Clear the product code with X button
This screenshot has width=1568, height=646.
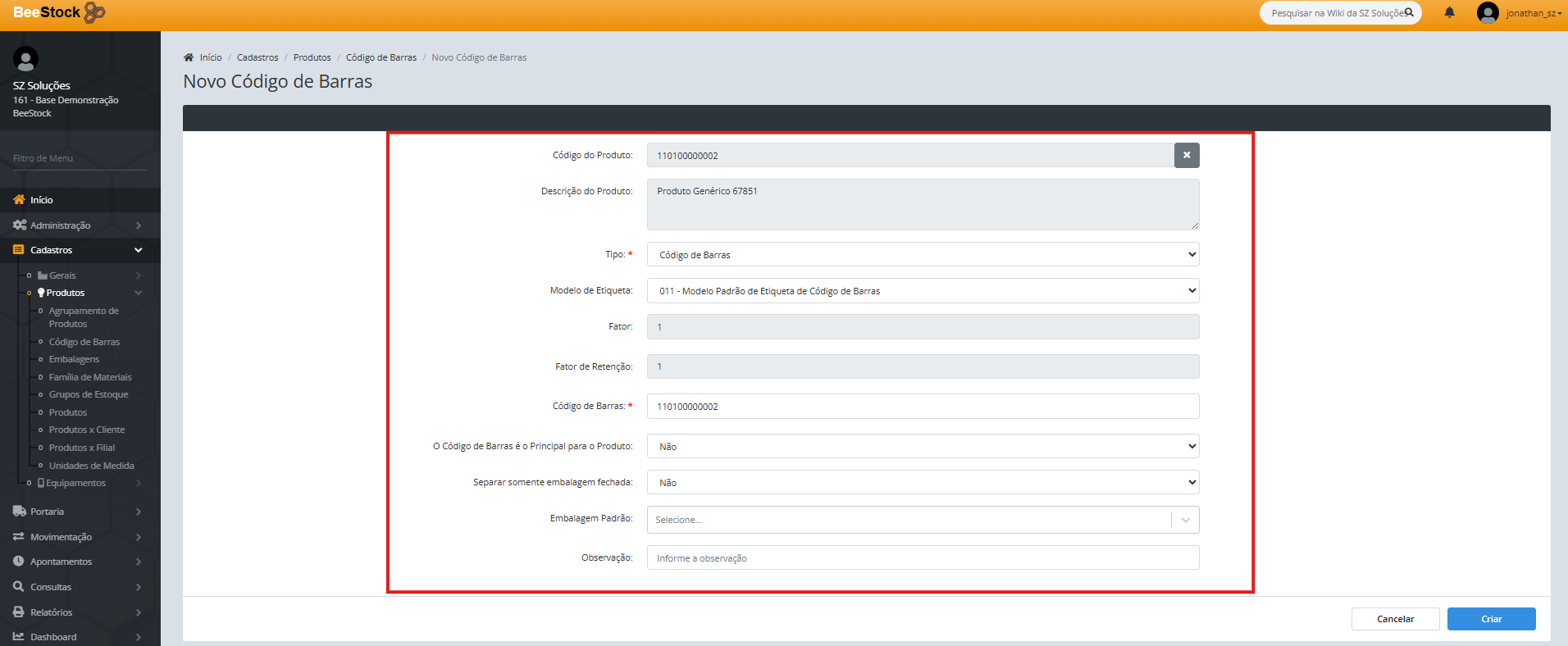pos(1186,155)
